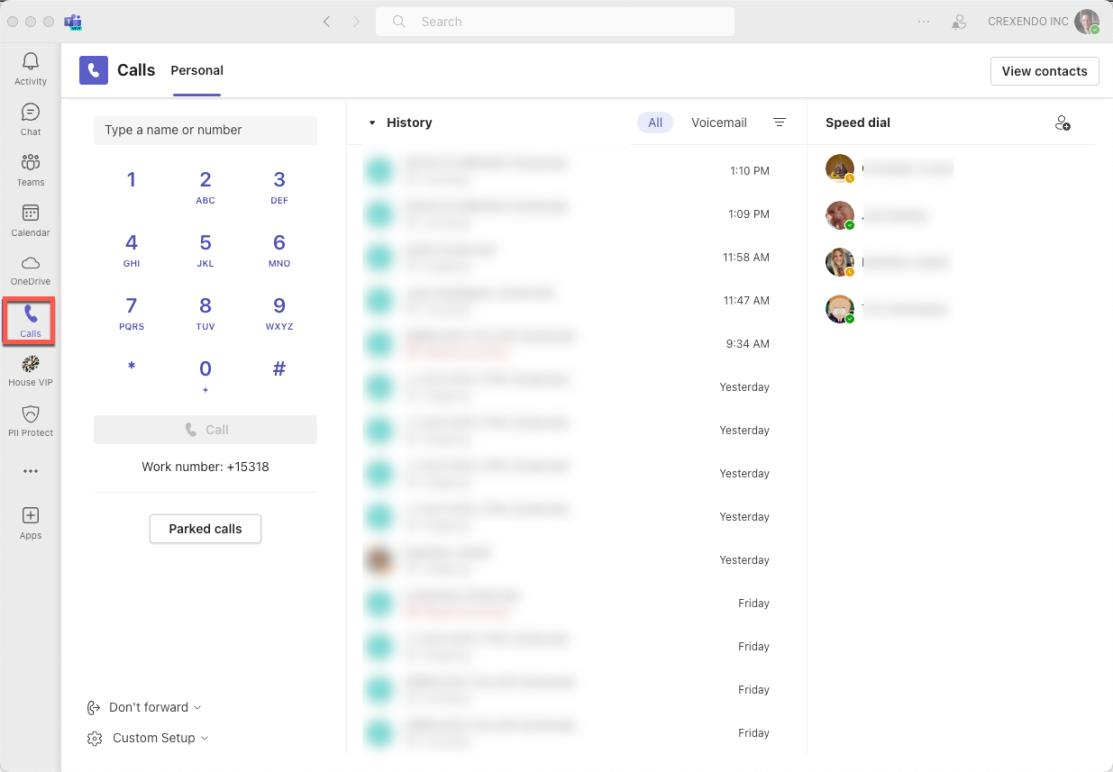The image size is (1113, 772).
Task: Select the third speed dial contact avatar
Action: (840, 262)
